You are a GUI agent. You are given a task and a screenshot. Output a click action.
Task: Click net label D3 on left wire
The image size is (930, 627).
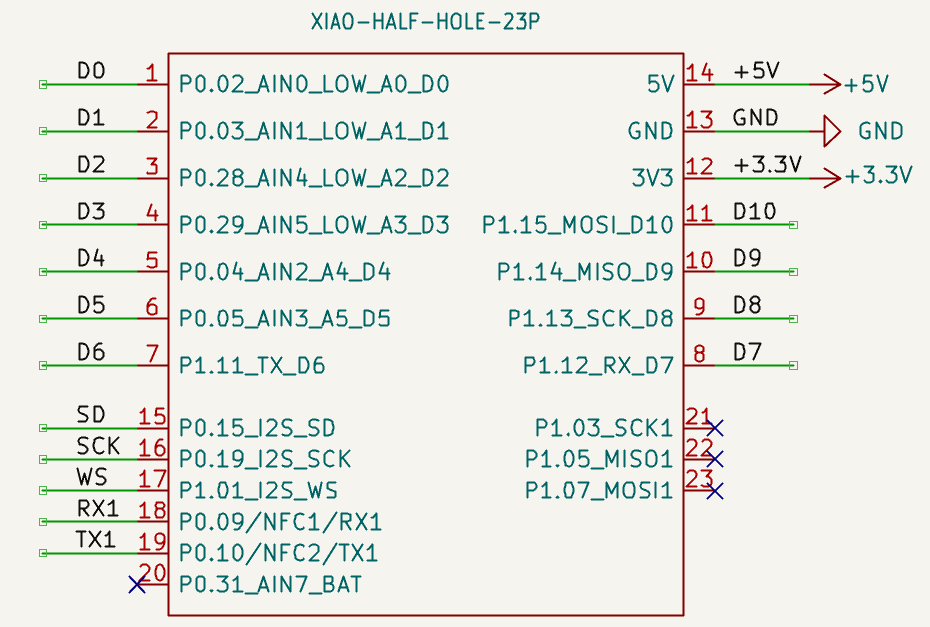(x=91, y=212)
